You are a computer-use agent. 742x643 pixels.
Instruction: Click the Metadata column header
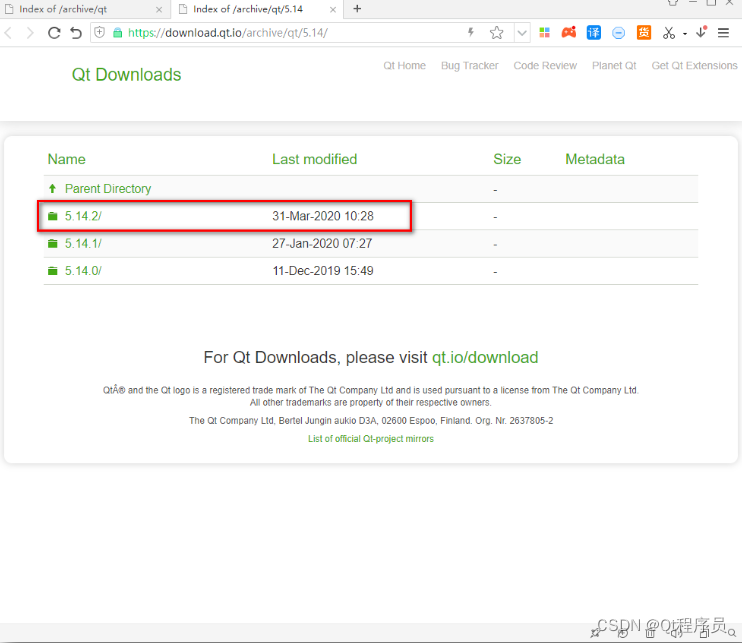tap(595, 159)
